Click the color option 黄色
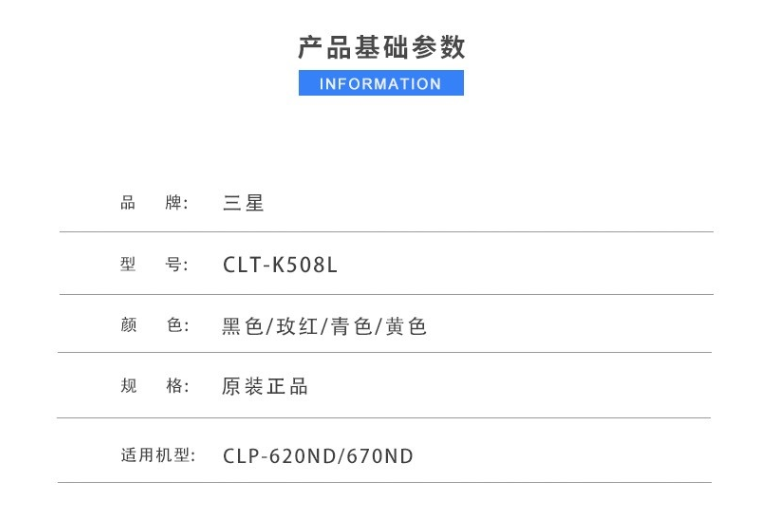Viewport: 772px width, 532px height. pos(406,326)
